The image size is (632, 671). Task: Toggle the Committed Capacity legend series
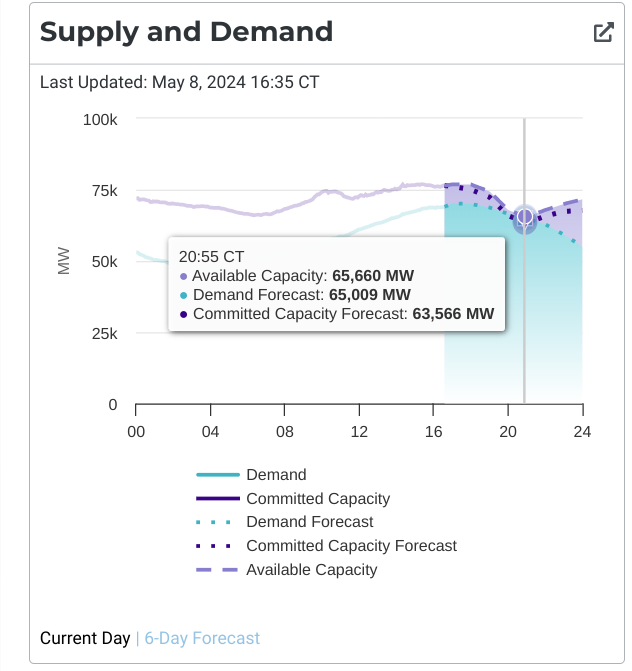click(x=293, y=499)
